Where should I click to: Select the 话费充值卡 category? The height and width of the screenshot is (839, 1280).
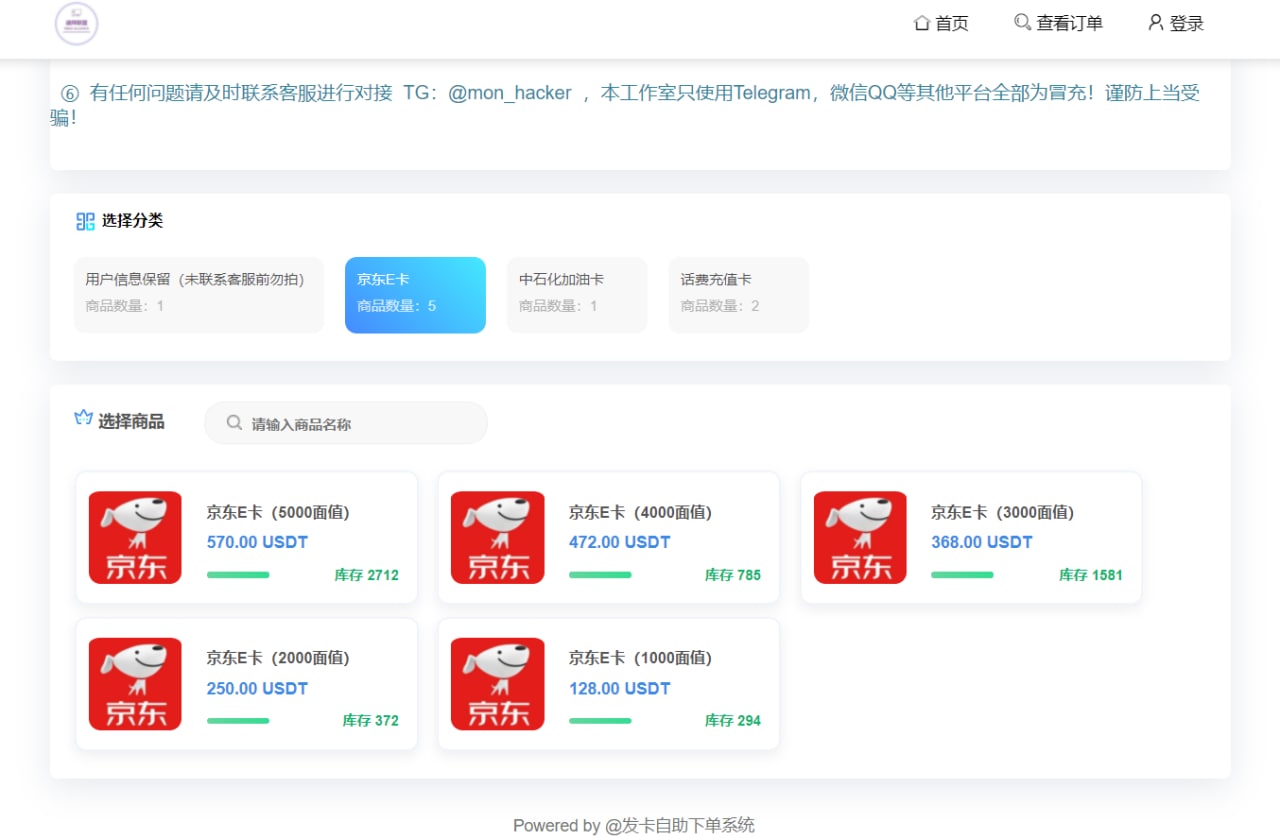[x=738, y=294]
